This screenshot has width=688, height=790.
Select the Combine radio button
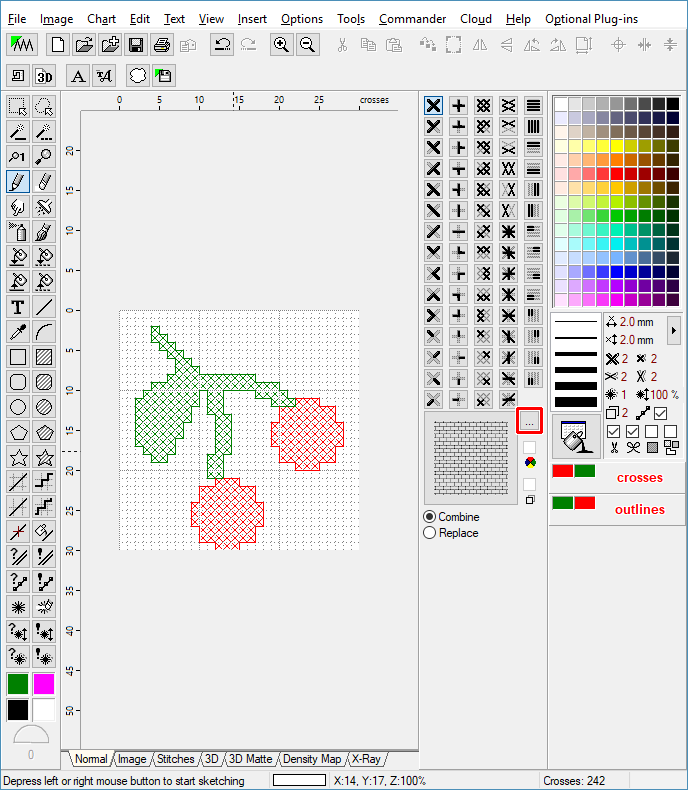430,517
